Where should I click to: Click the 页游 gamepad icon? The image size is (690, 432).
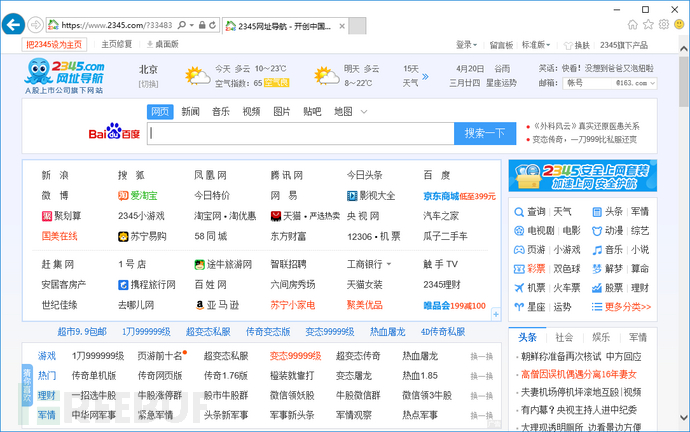tap(519, 250)
